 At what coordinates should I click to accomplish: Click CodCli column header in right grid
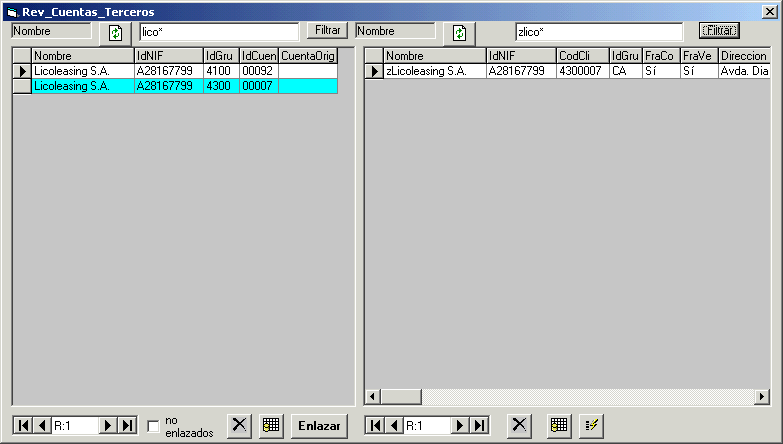point(582,56)
